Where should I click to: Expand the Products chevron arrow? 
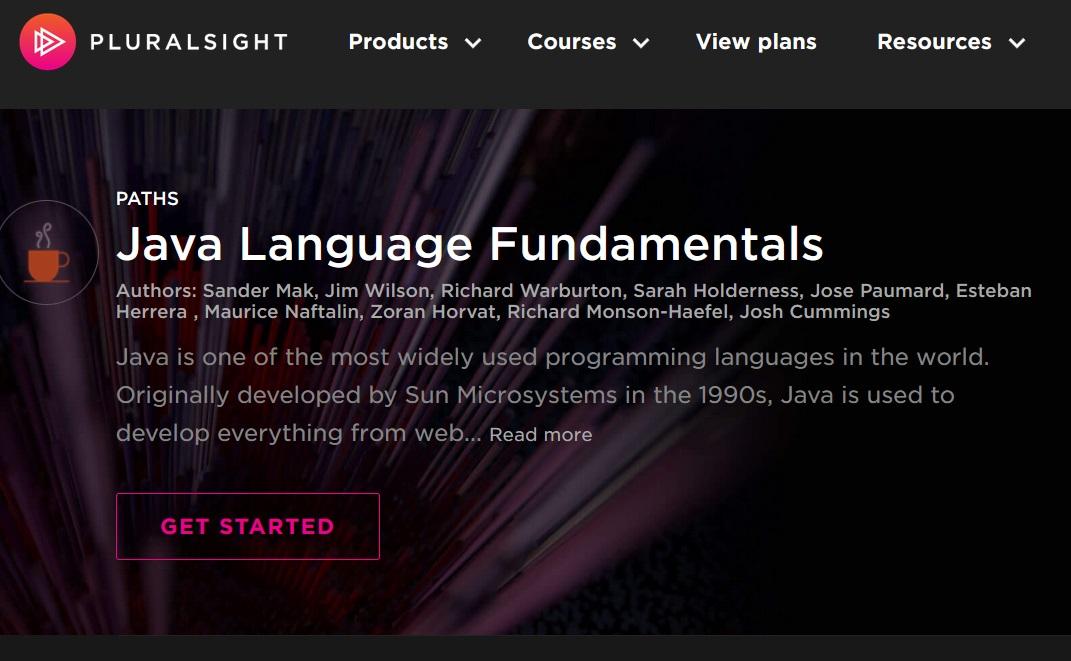tap(473, 43)
